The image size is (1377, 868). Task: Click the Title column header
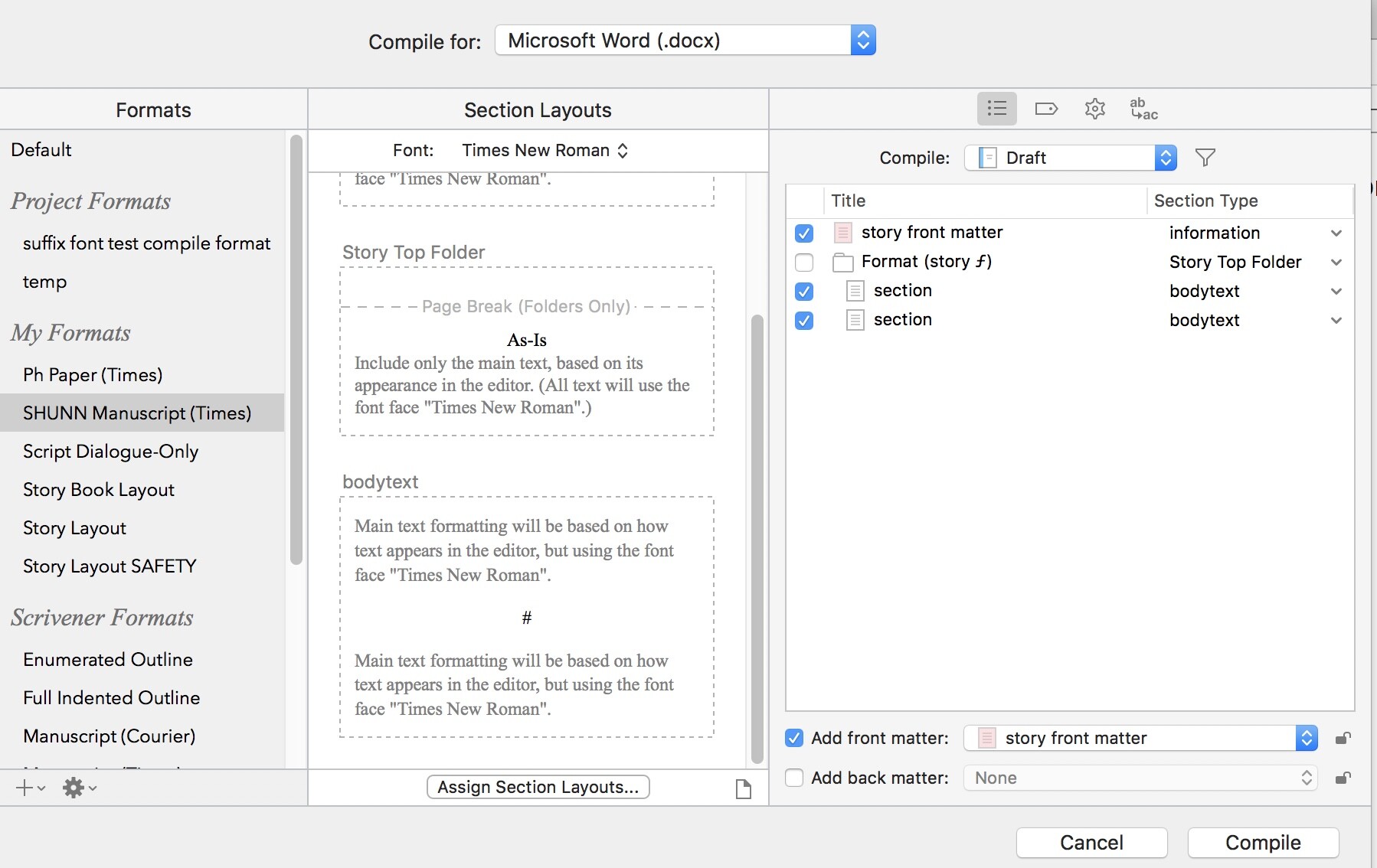coord(986,201)
